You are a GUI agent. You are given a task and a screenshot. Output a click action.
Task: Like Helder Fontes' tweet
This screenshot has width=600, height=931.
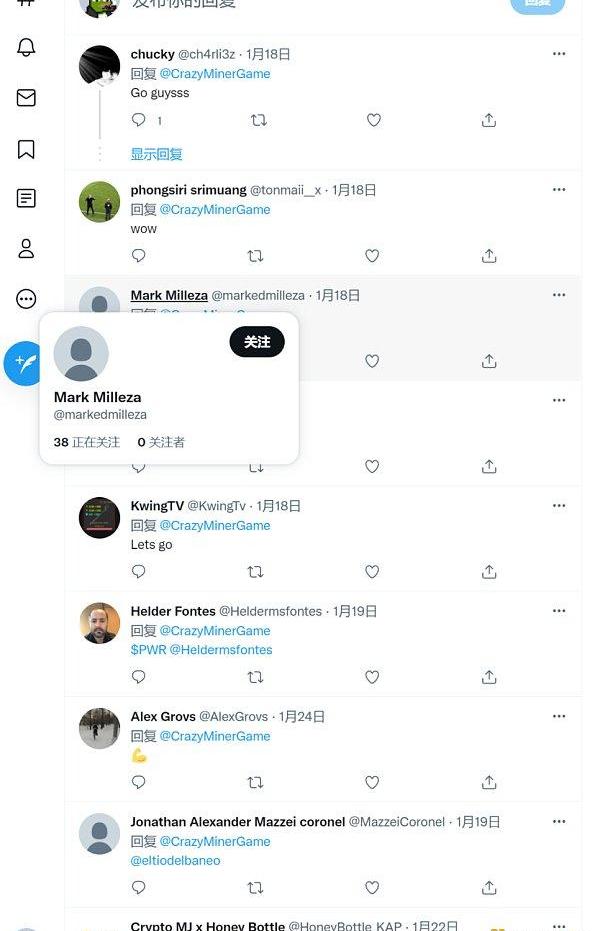372,677
